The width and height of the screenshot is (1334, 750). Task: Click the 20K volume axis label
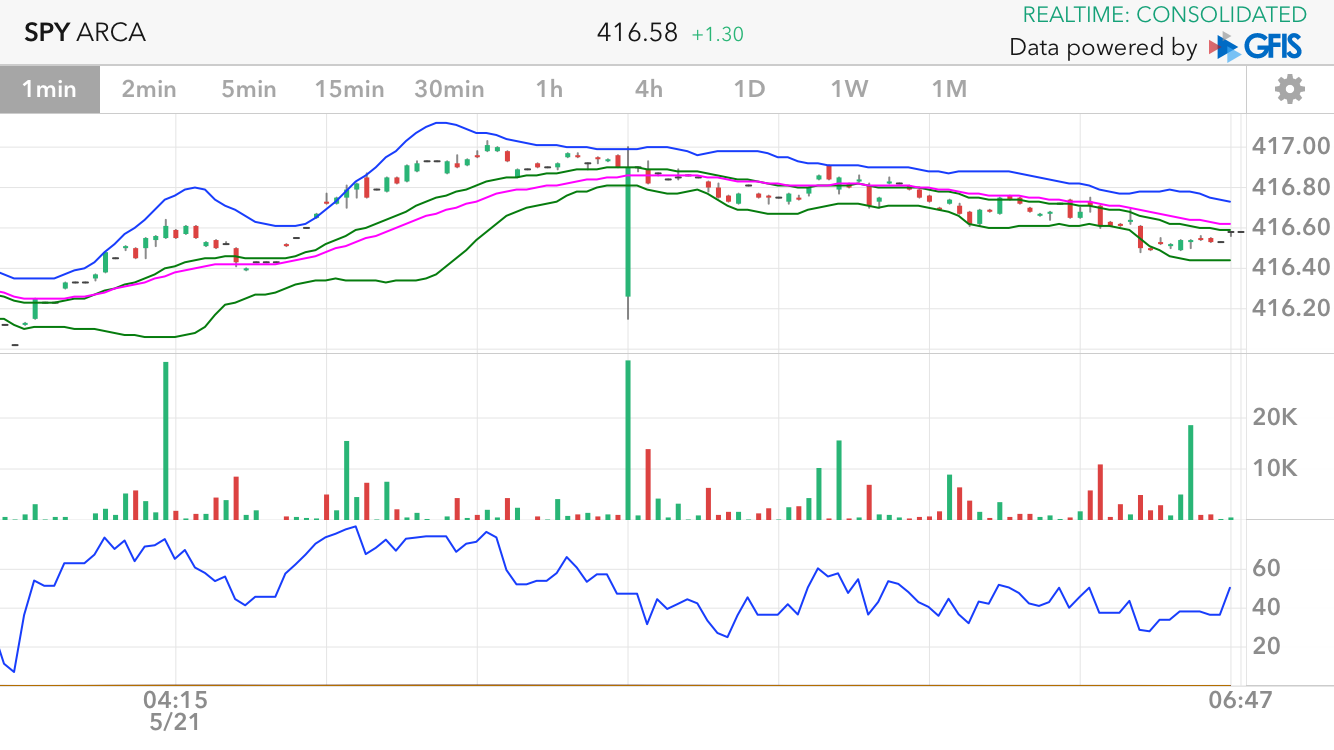(x=1274, y=418)
